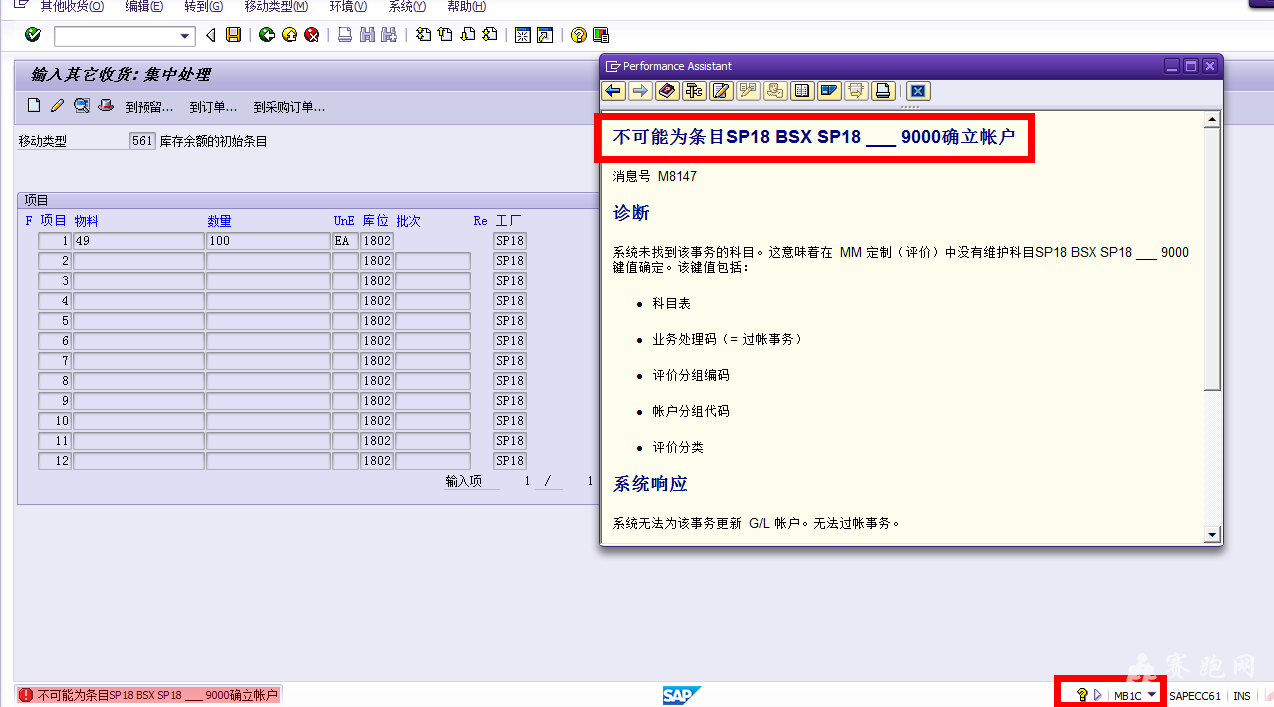Minimize the Performance Assistant window
Image resolution: width=1274 pixels, height=707 pixels.
pyautogui.click(x=1172, y=66)
